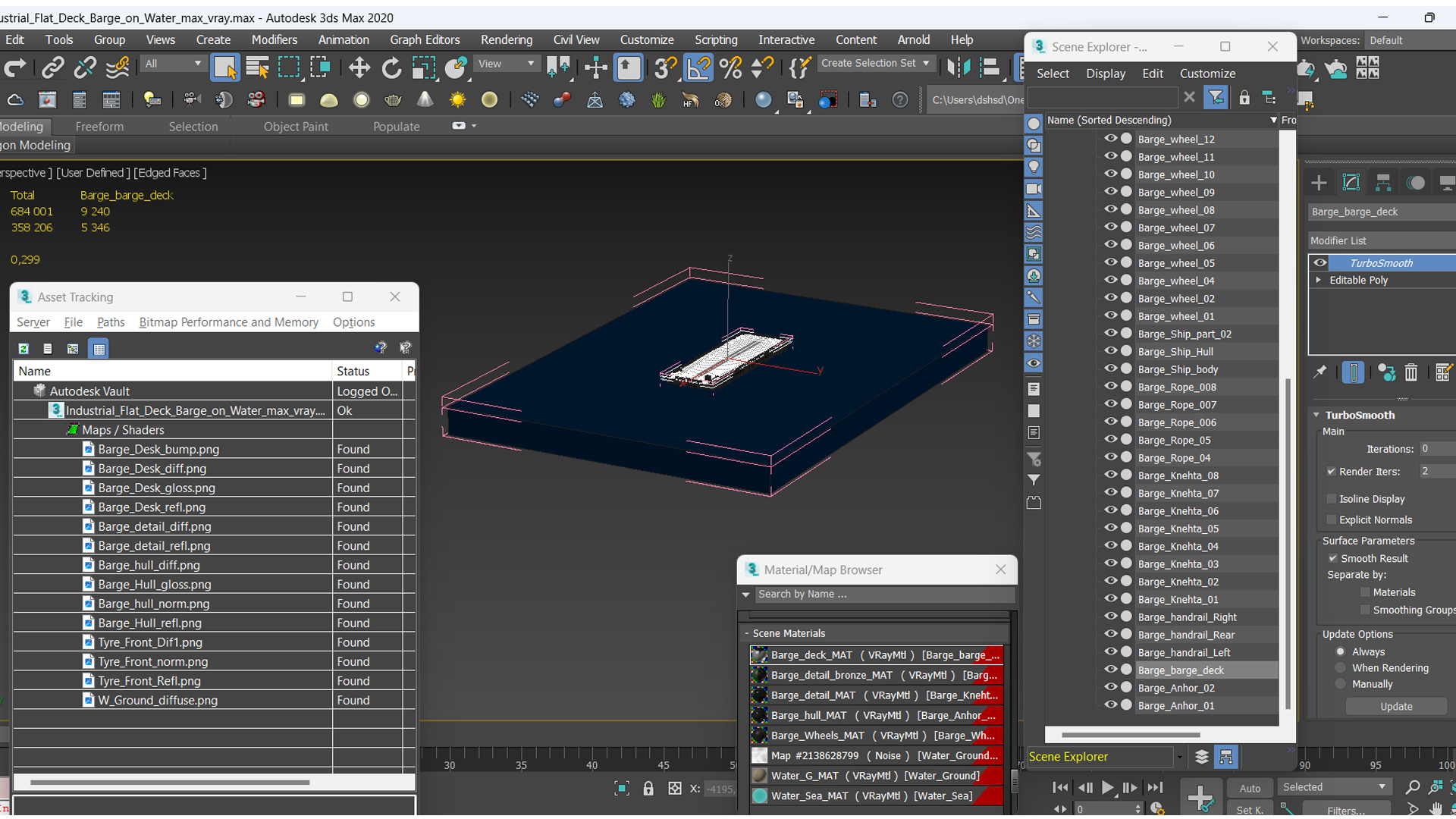Click the Auto key button
This screenshot has height=819, width=1456.
(x=1250, y=788)
